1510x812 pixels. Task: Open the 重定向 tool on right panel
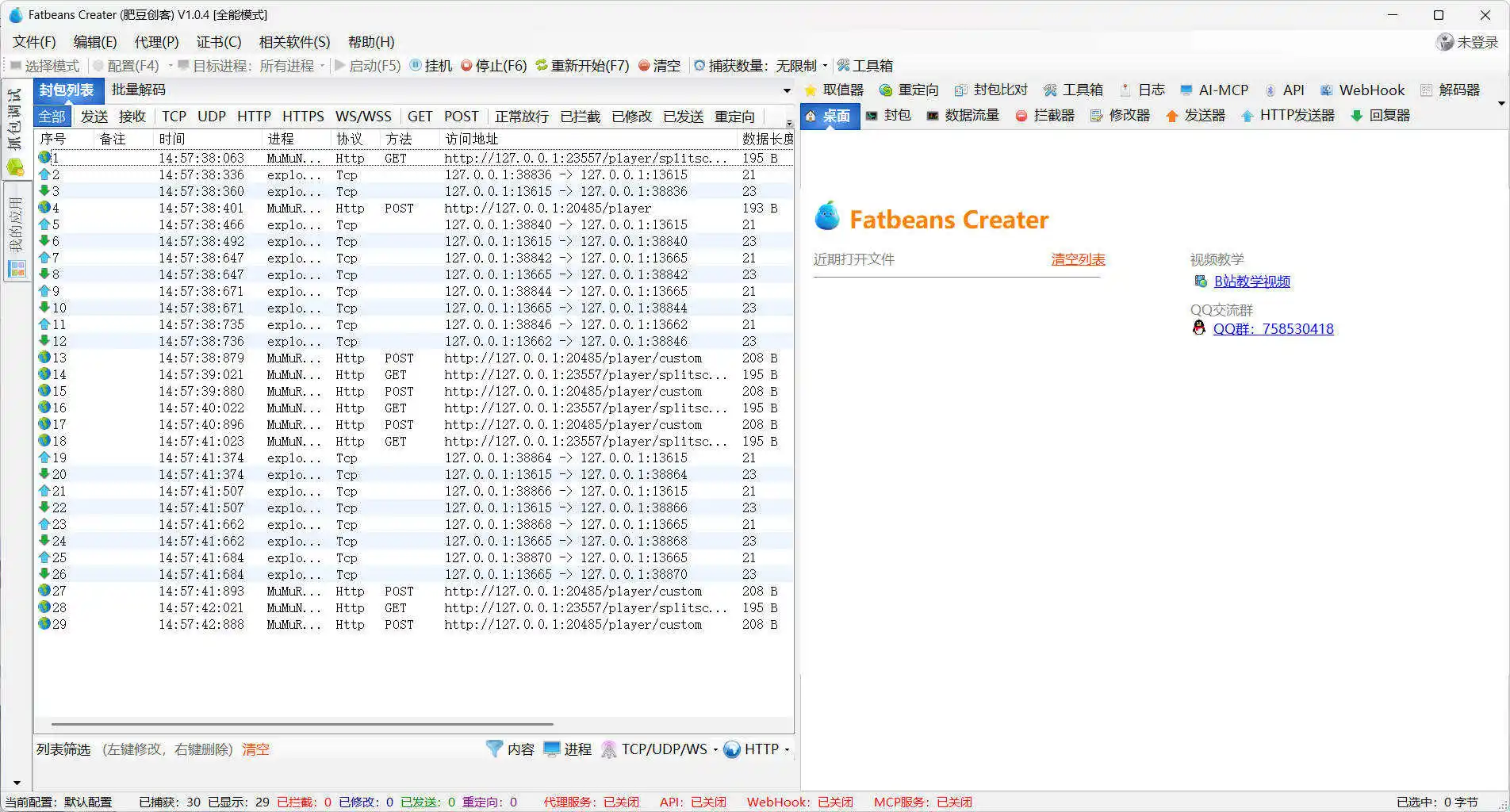[909, 90]
